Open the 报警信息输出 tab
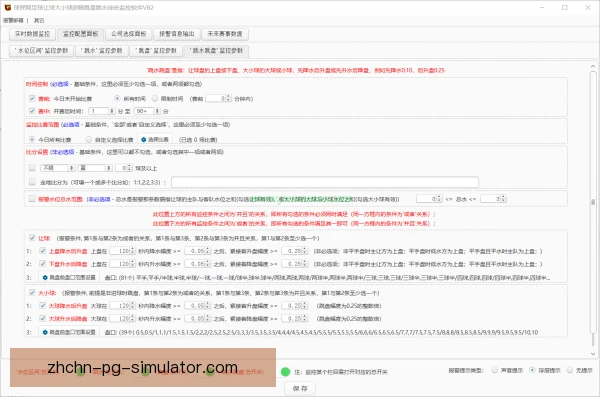600x397 pixels. (177, 34)
